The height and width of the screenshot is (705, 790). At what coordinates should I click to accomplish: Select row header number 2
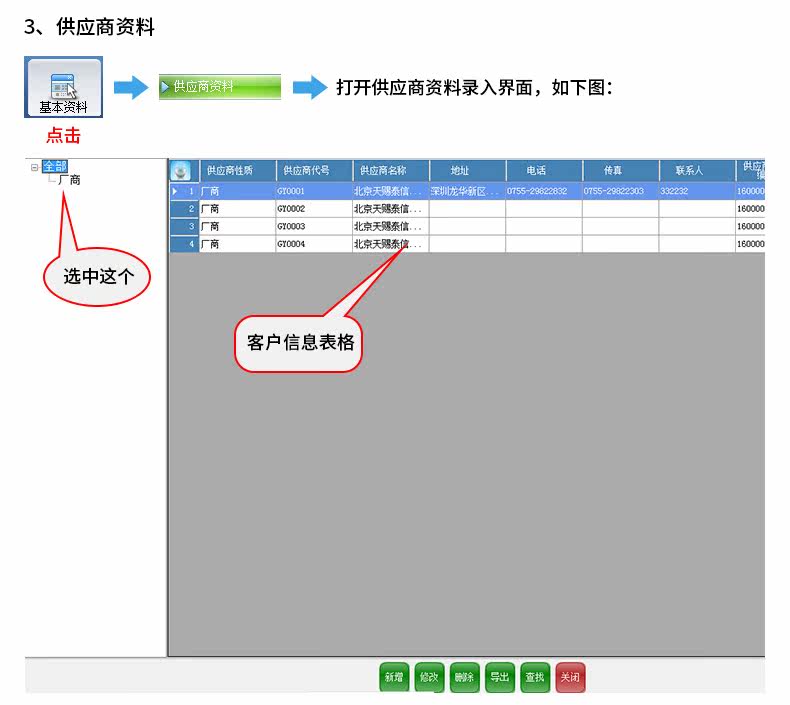click(x=184, y=209)
